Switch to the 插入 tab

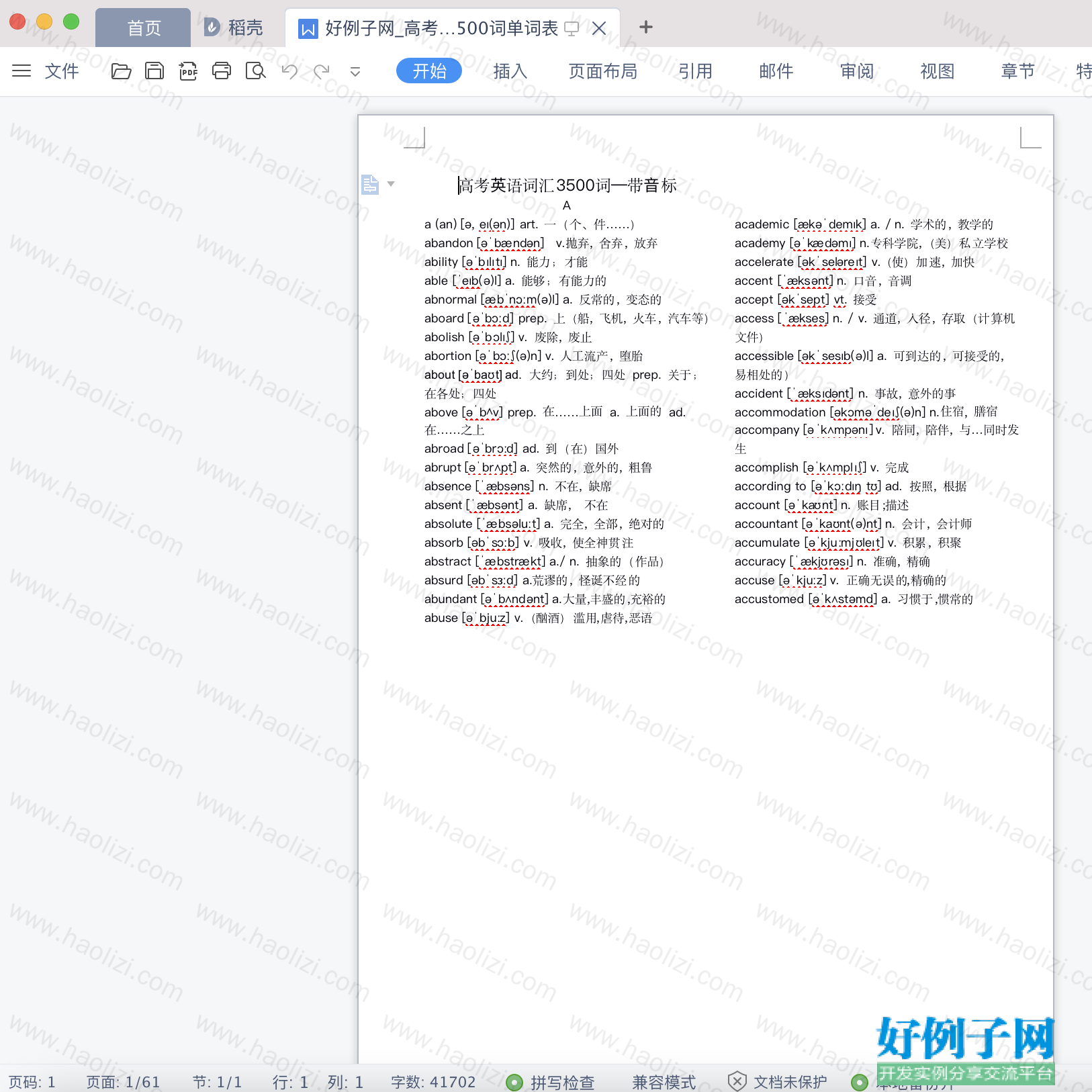(510, 71)
